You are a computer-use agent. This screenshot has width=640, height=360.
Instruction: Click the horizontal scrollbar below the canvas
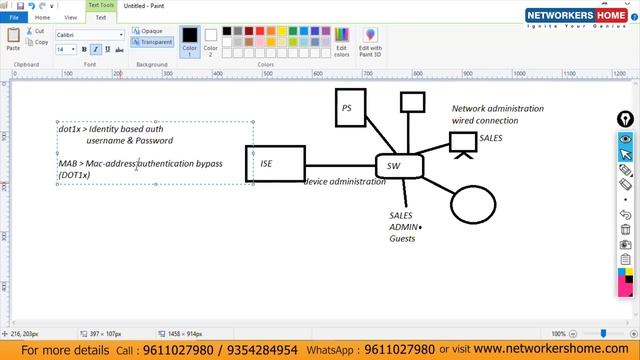pyautogui.click(x=321, y=322)
